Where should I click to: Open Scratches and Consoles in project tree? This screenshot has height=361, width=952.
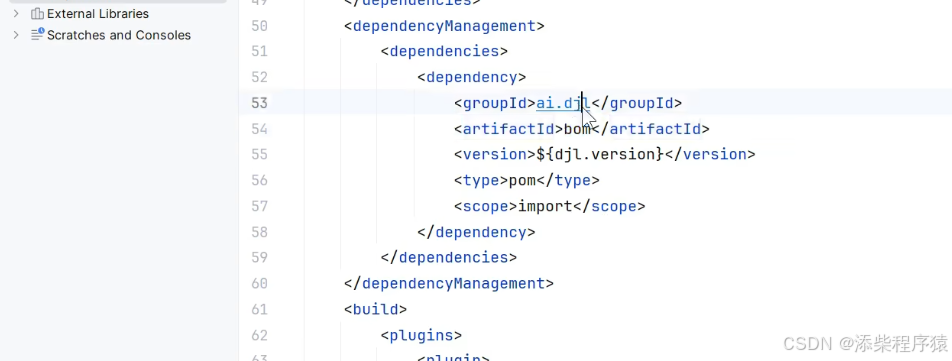(x=119, y=35)
